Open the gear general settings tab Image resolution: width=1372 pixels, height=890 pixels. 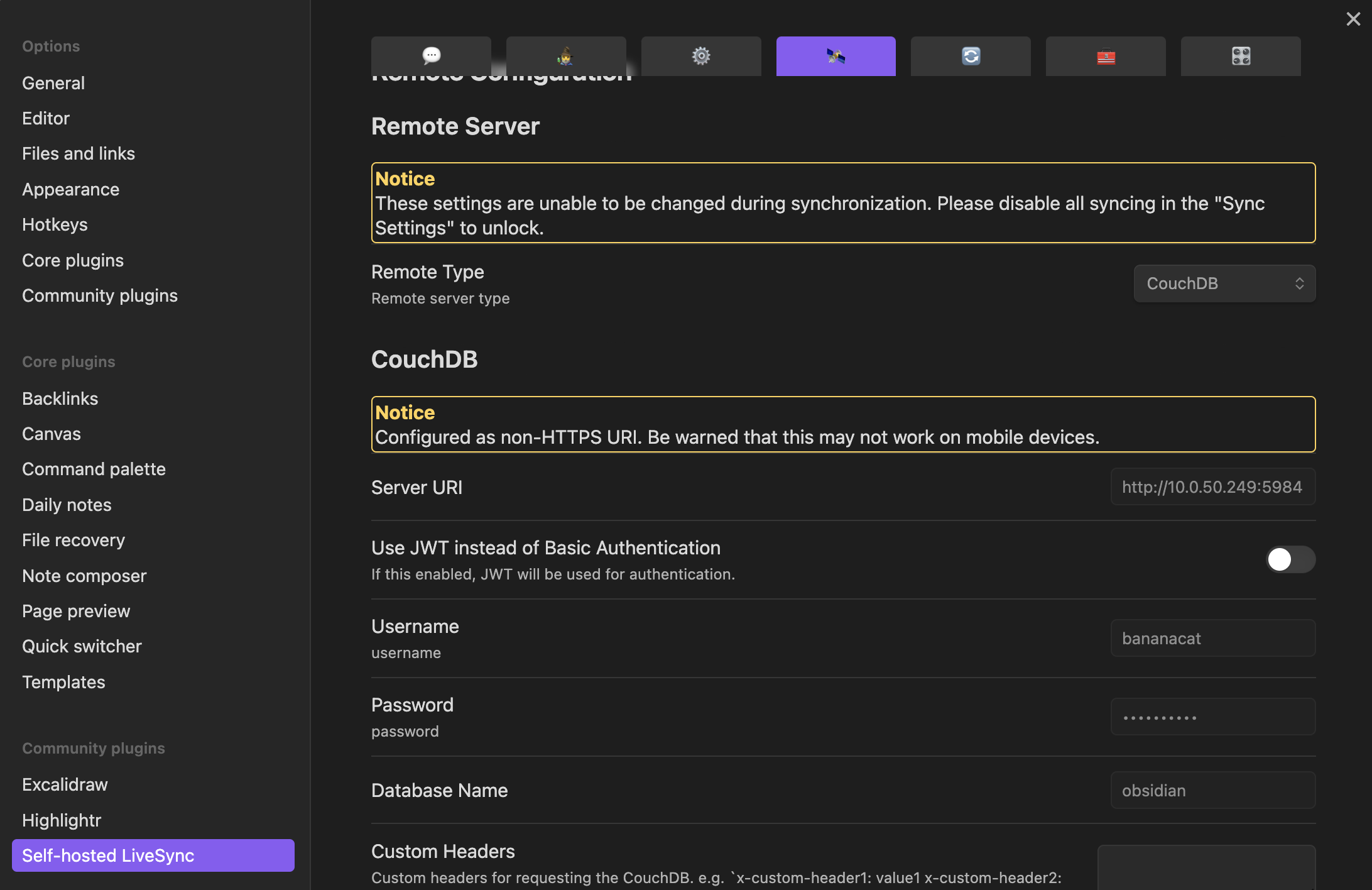click(x=701, y=56)
